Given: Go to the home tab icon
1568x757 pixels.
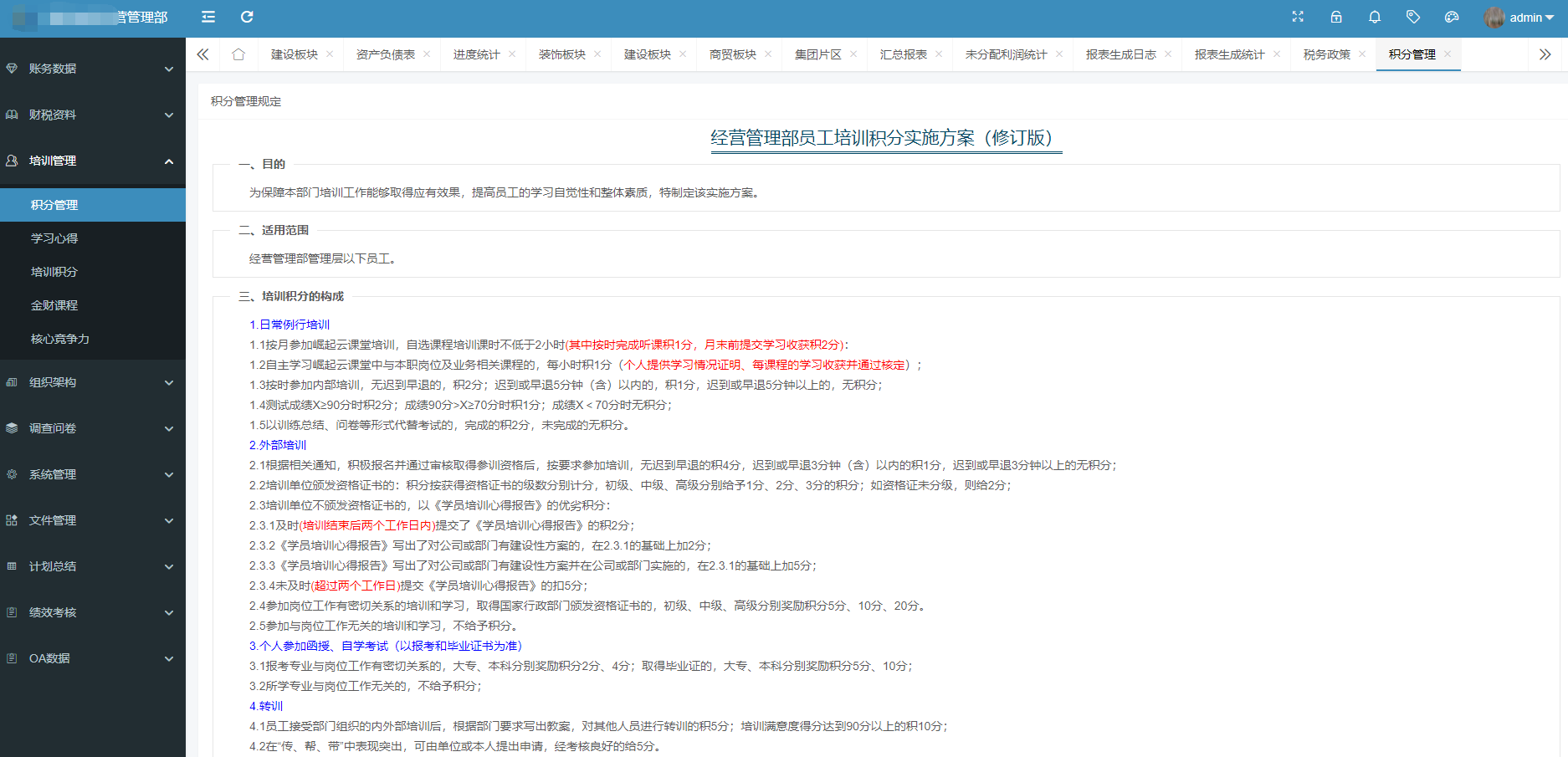Looking at the screenshot, I should coord(238,54).
